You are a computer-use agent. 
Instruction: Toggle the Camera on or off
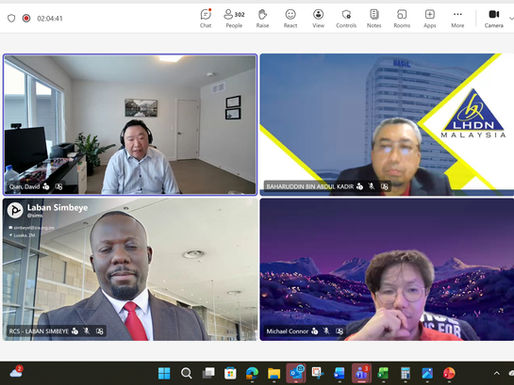point(494,18)
